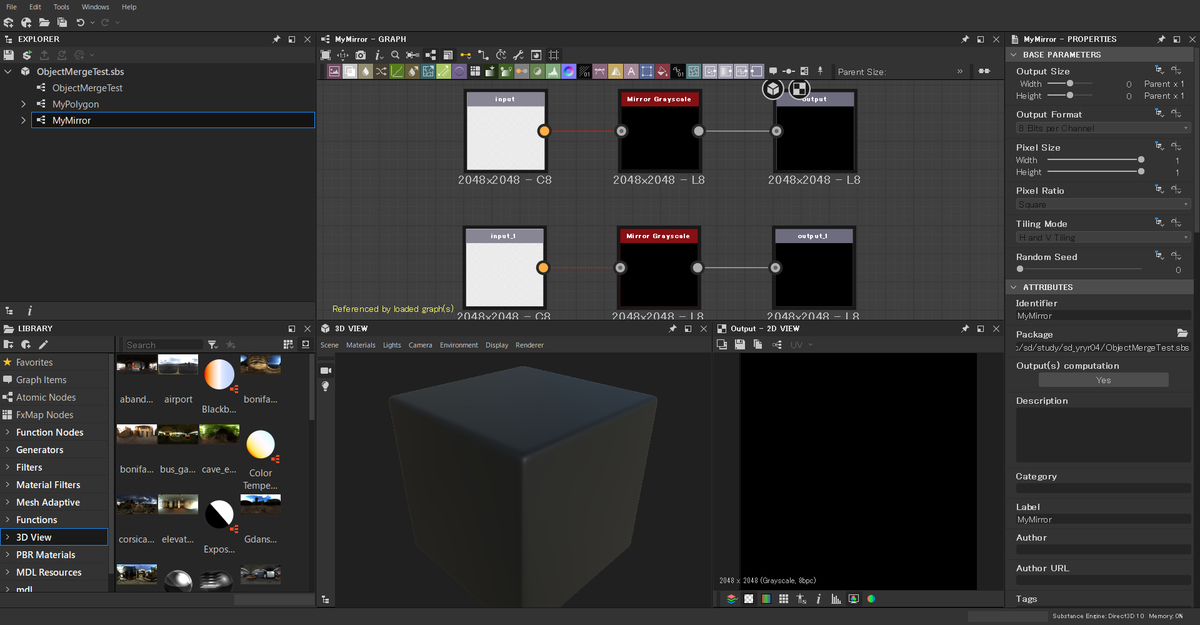
Task: Click the histogram icon in 2D View bottom bar
Action: click(x=835, y=599)
